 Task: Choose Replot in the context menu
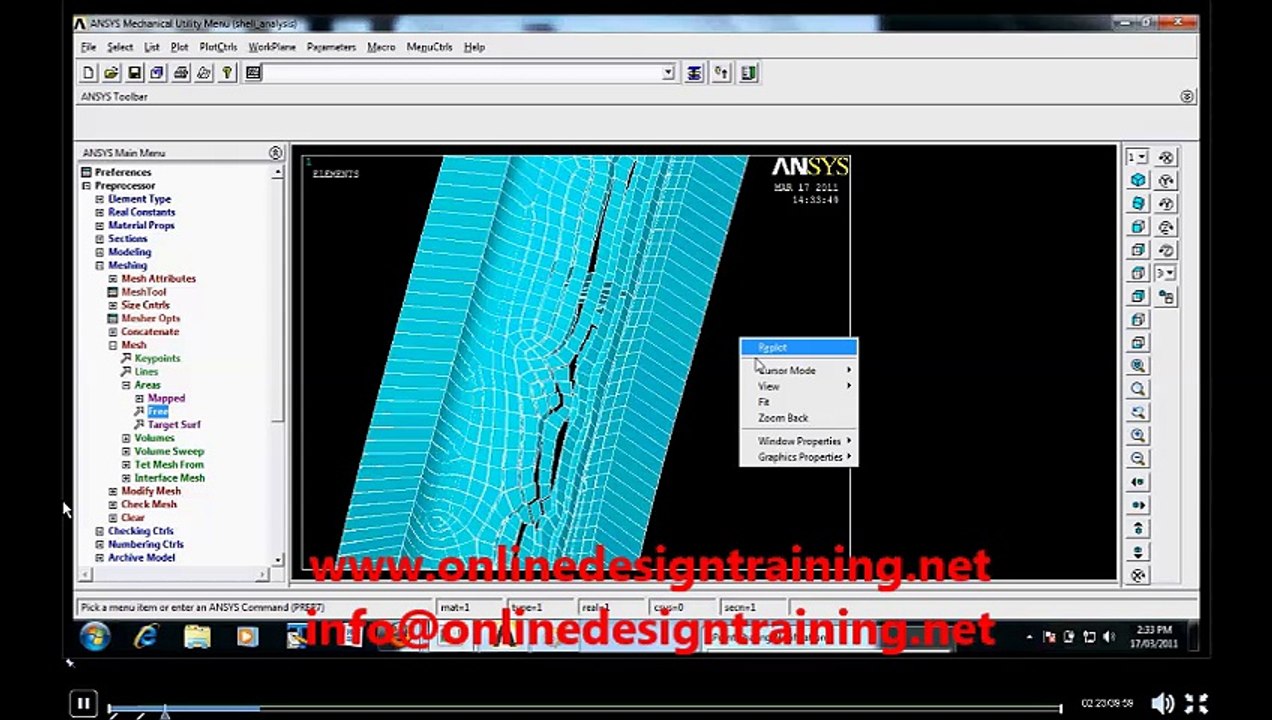pos(798,347)
